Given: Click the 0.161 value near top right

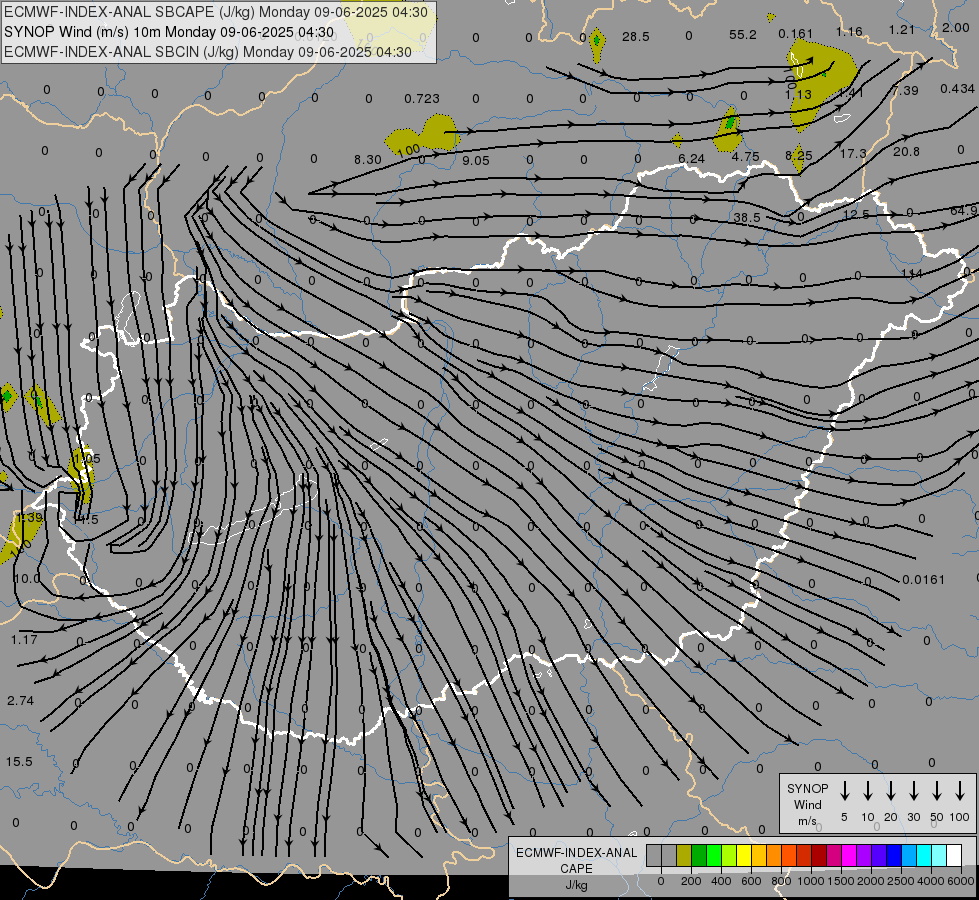Looking at the screenshot, I should [x=795, y=34].
